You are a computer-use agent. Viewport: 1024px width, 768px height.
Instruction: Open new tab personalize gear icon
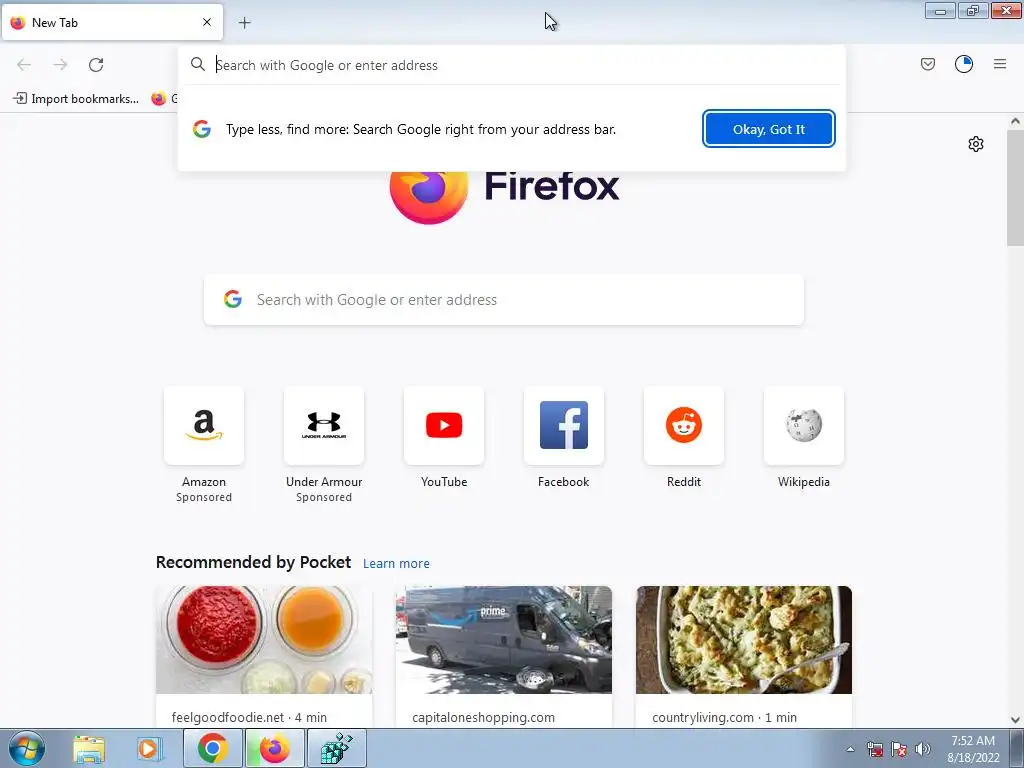click(x=976, y=144)
